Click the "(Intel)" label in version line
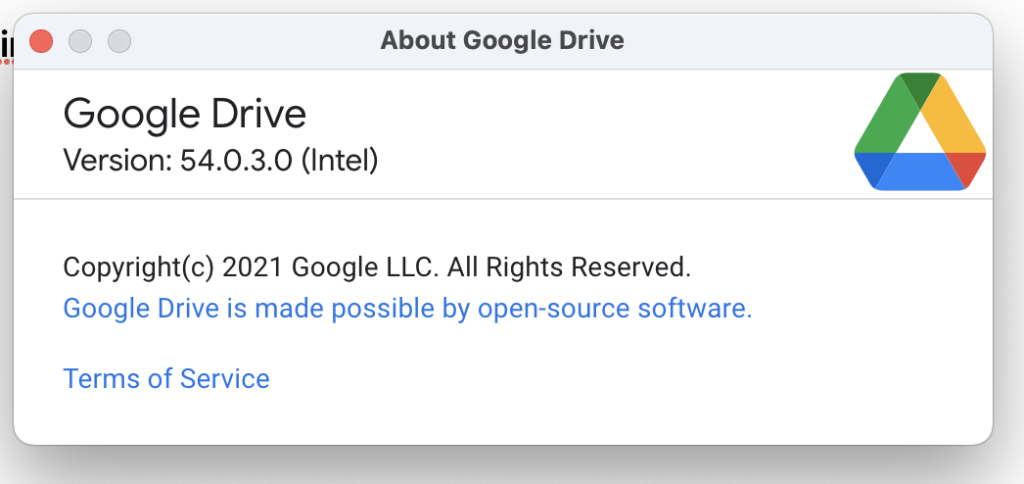 coord(339,160)
